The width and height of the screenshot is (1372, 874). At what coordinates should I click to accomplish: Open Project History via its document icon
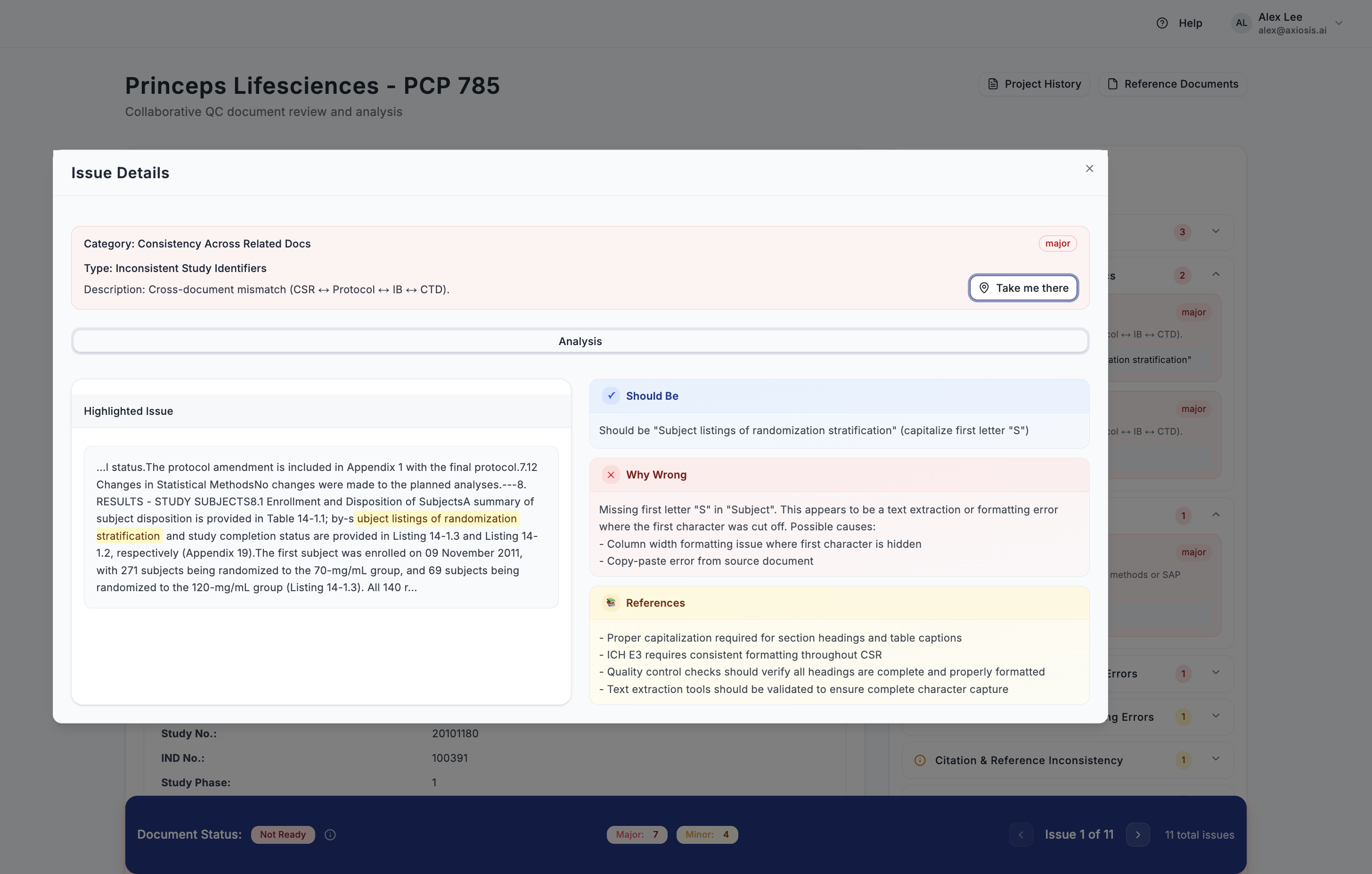[993, 83]
